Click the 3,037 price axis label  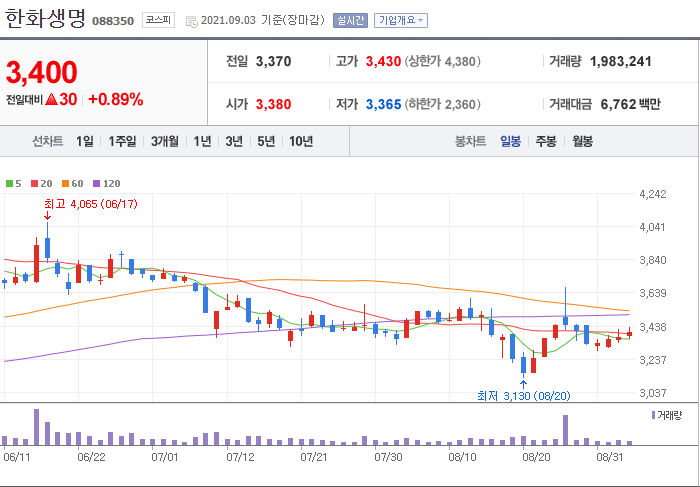tap(653, 393)
